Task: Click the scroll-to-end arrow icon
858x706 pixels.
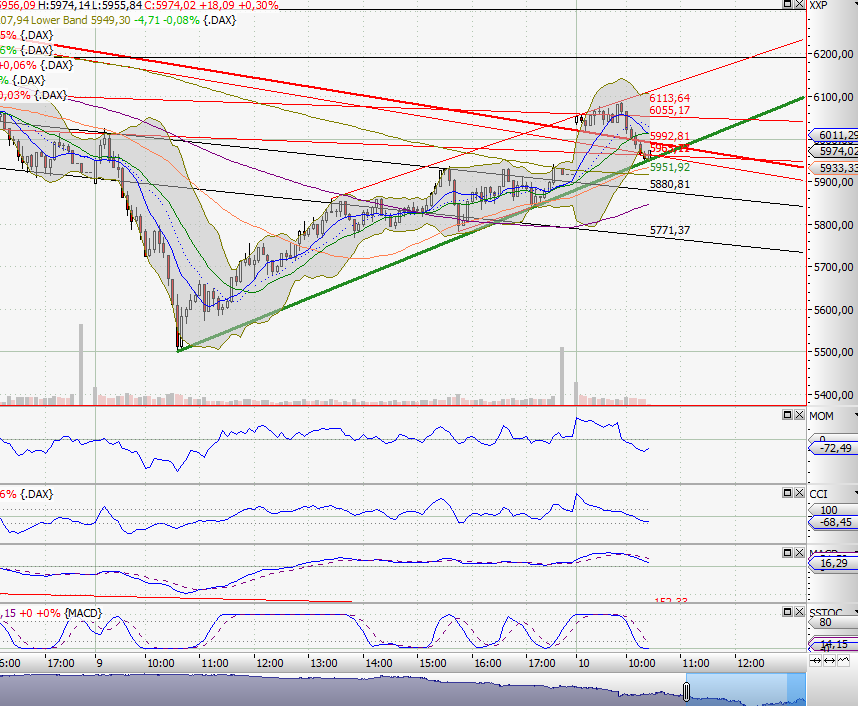Action: tap(815, 661)
